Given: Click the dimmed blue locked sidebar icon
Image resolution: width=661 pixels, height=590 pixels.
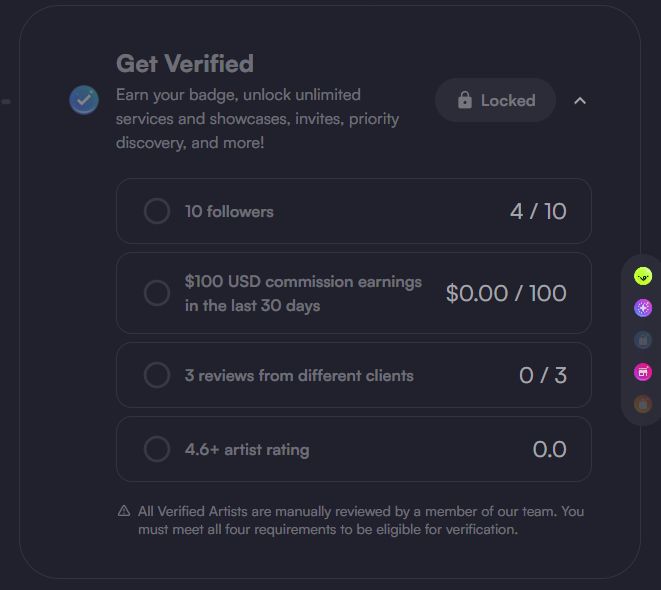Looking at the screenshot, I should (643, 340).
